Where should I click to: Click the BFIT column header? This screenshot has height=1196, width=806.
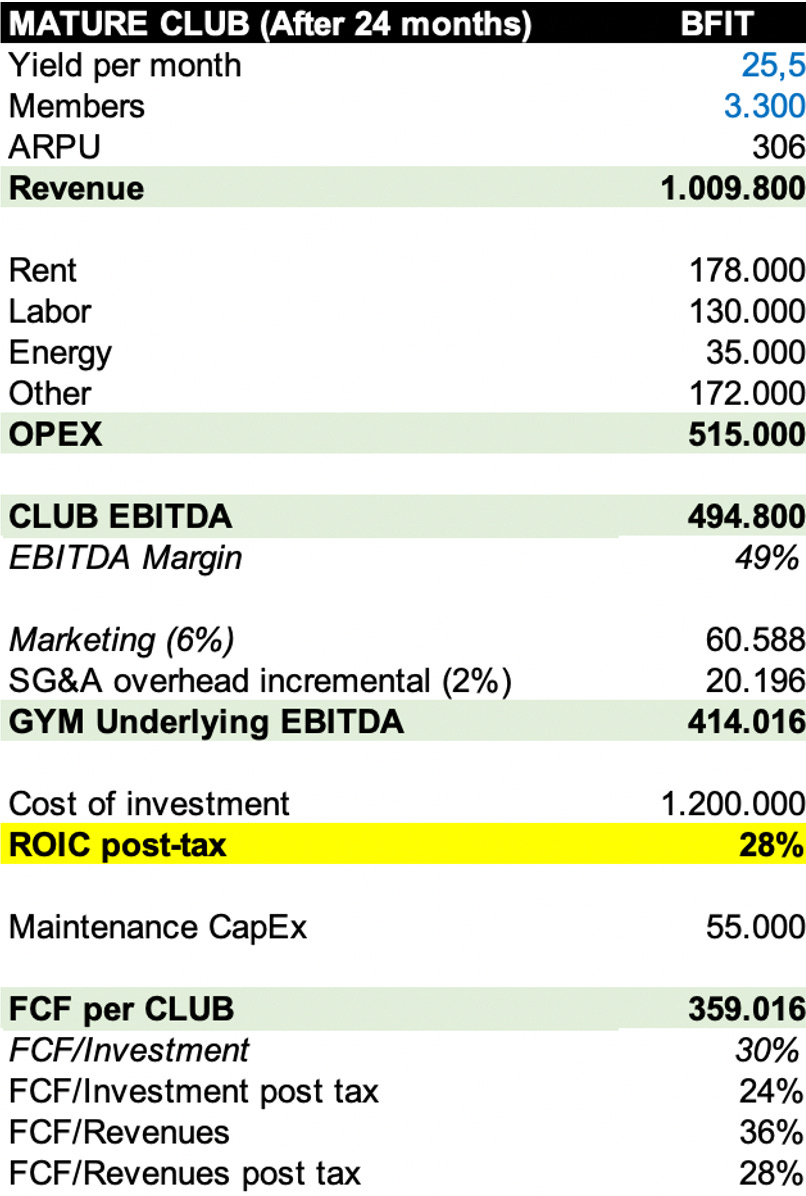[x=716, y=24]
